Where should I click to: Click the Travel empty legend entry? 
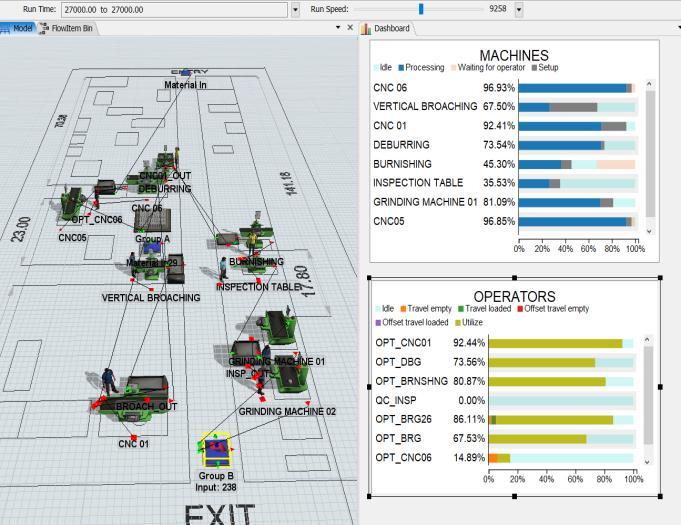426,309
